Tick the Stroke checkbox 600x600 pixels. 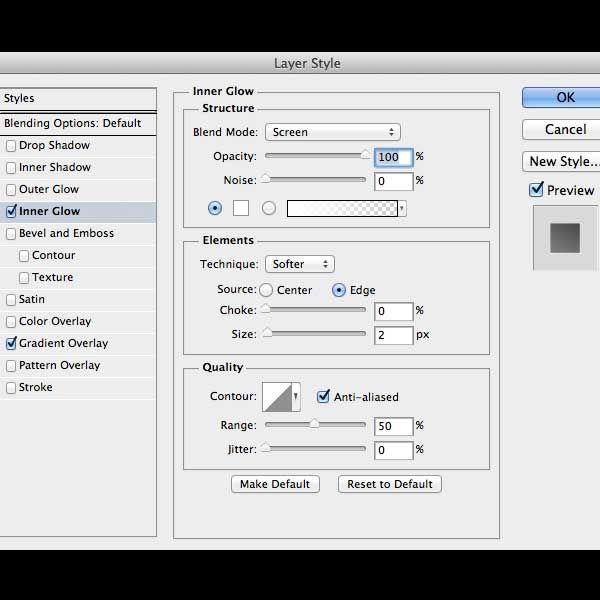[x=11, y=388]
